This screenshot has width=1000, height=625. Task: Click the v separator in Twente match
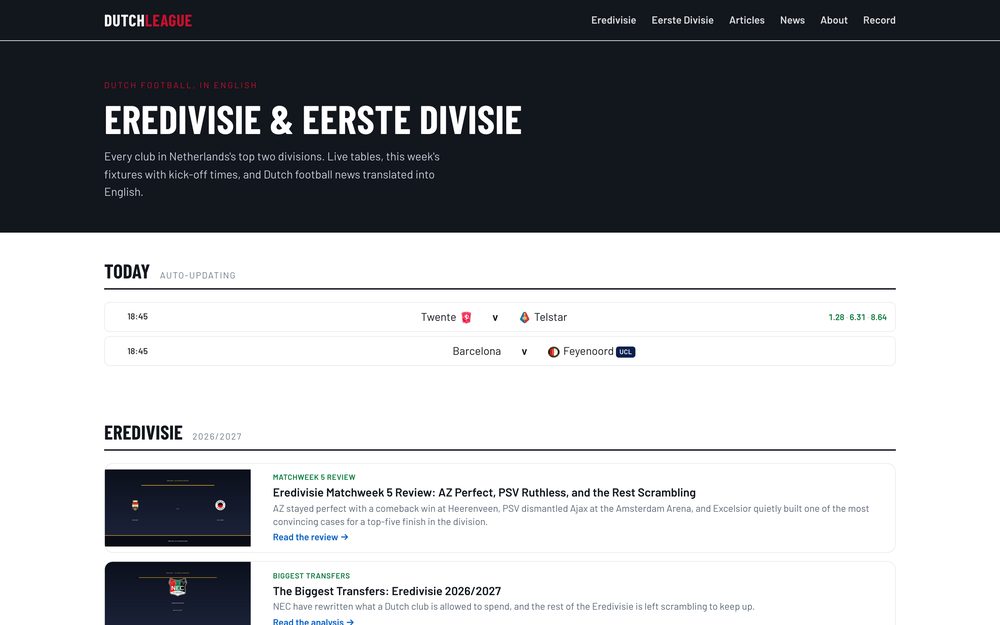pyautogui.click(x=495, y=318)
